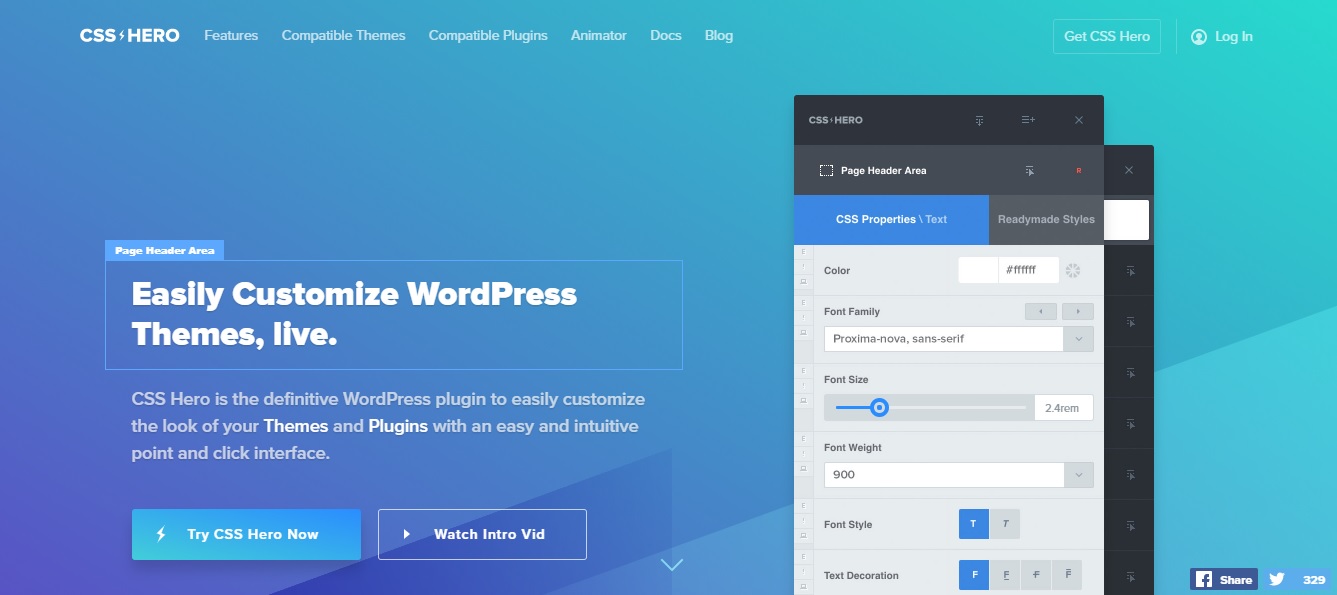The image size is (1337, 595).
Task: Go to the Animator page
Action: coord(599,36)
